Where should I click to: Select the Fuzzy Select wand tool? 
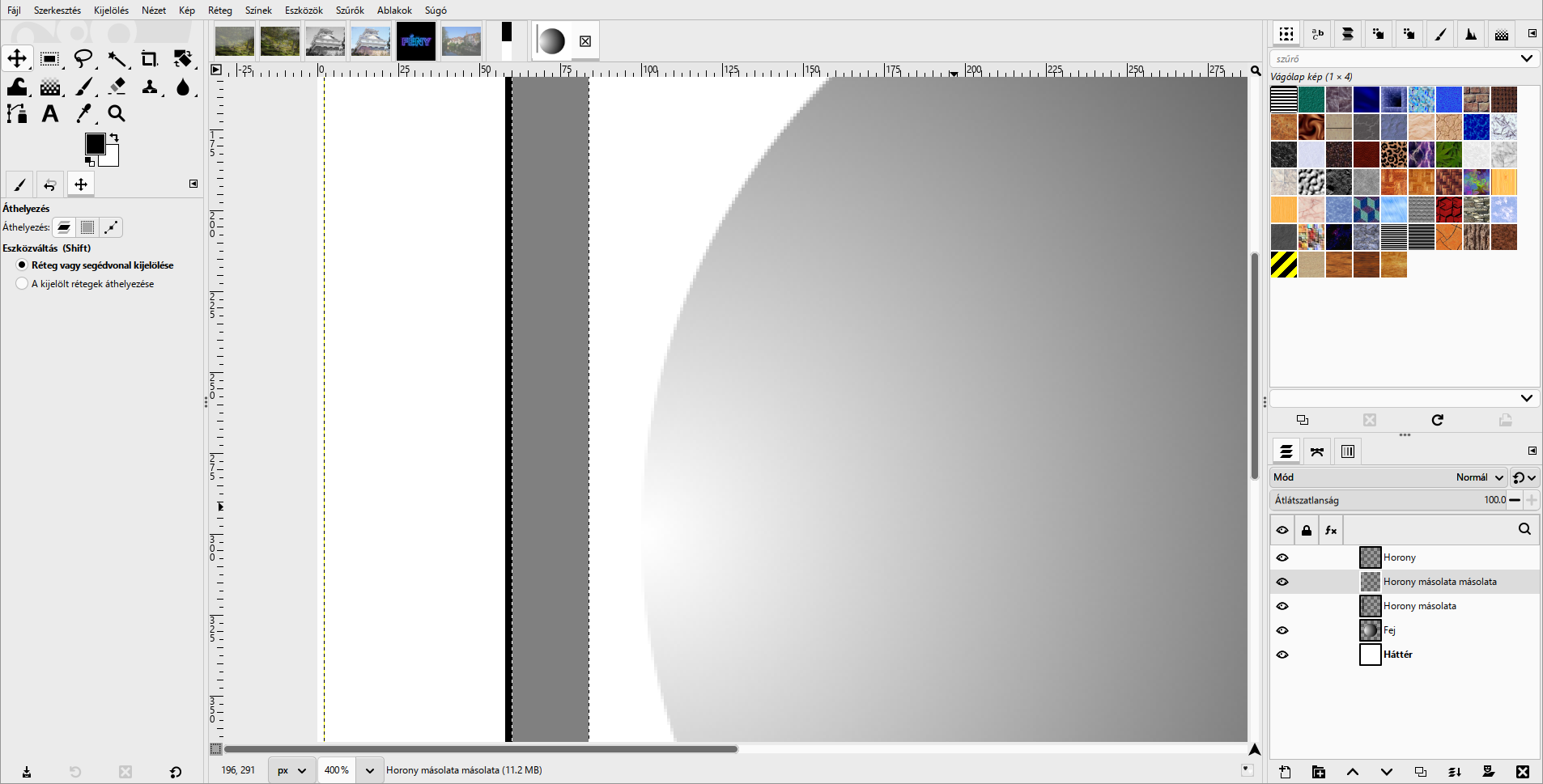[x=117, y=59]
